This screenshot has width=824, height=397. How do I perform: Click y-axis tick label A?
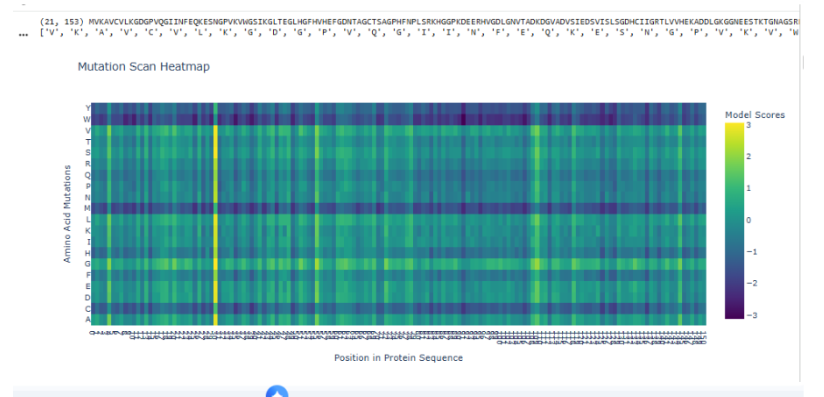[x=88, y=319]
